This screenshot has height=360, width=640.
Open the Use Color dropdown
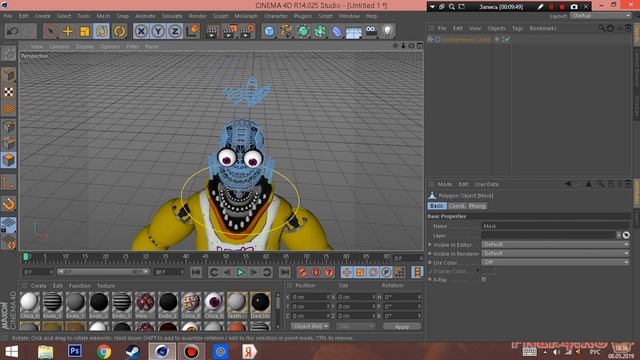tap(556, 262)
